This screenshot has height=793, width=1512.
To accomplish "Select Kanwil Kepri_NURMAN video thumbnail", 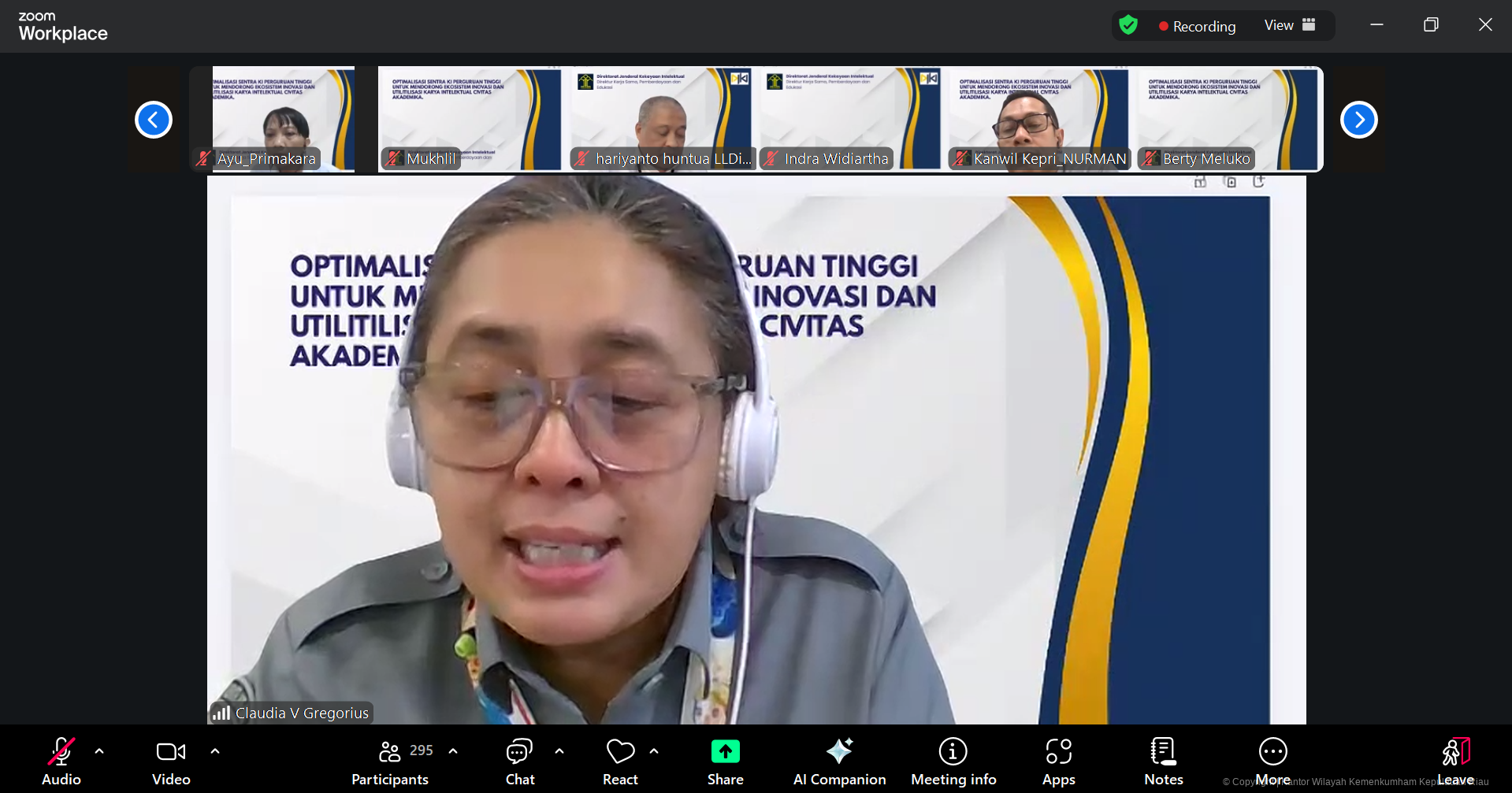I will (1038, 119).
